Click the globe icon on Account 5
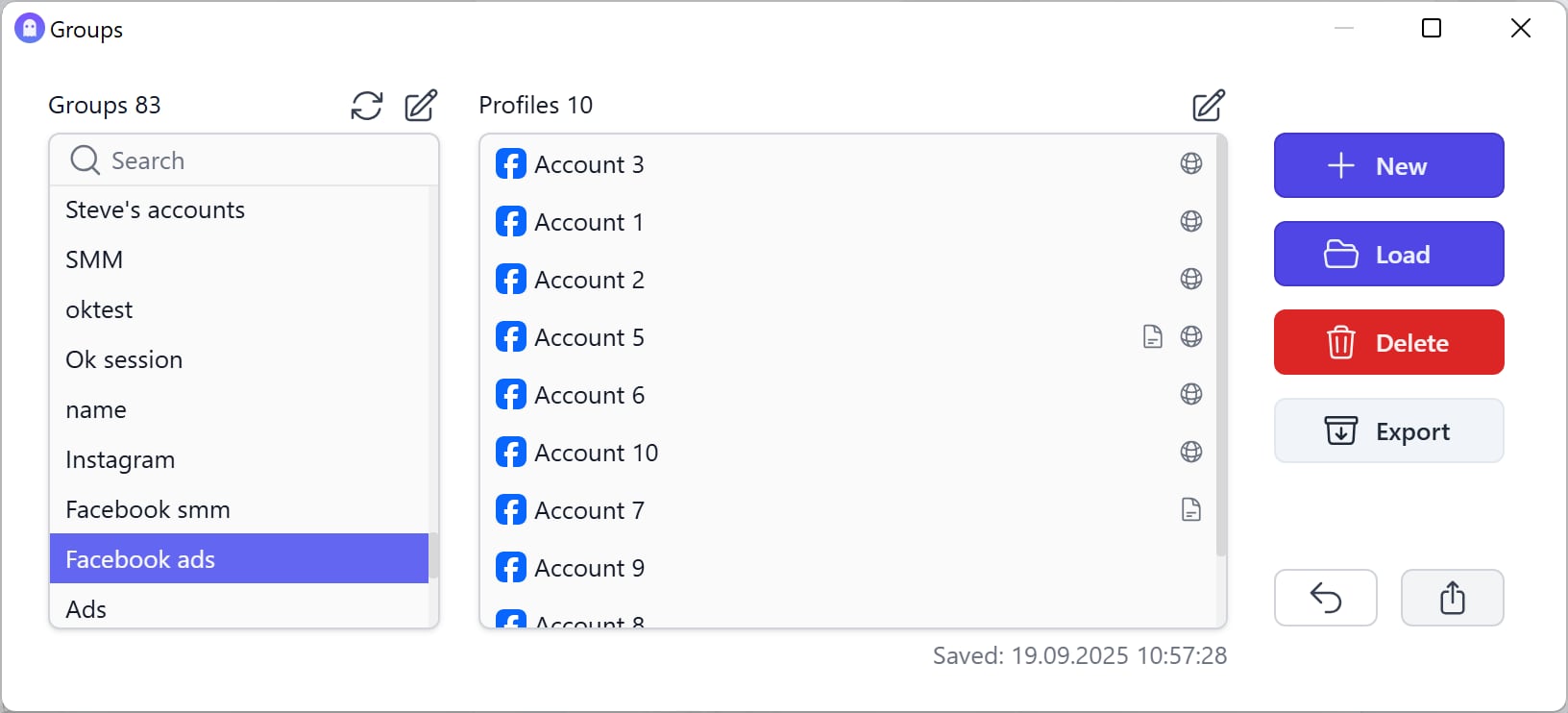Screen dimensions: 1568x713 (x=1191, y=337)
